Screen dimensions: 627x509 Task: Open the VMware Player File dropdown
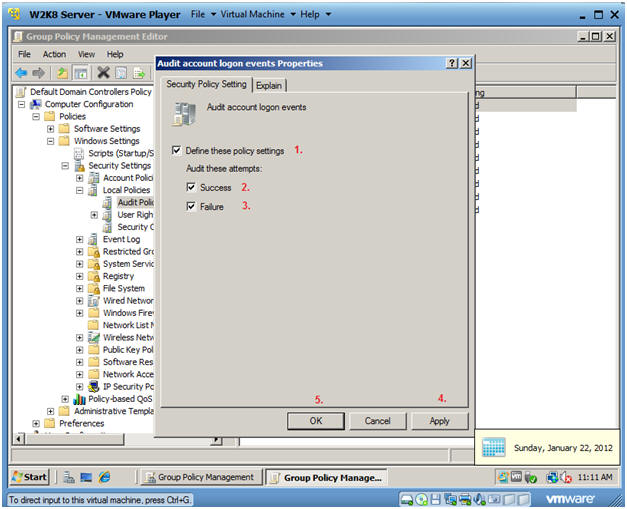coord(203,14)
